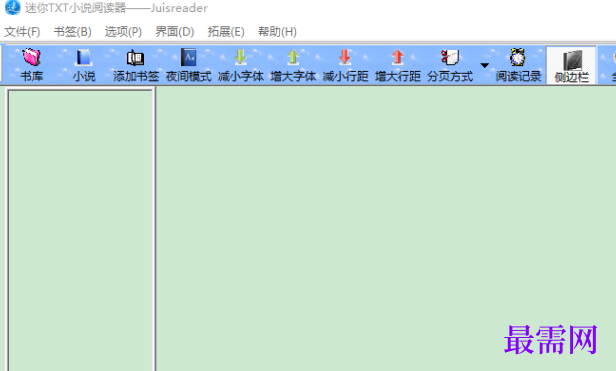The width and height of the screenshot is (616, 371).
Task: Click 减小字体 to shrink font
Action: 240,65
